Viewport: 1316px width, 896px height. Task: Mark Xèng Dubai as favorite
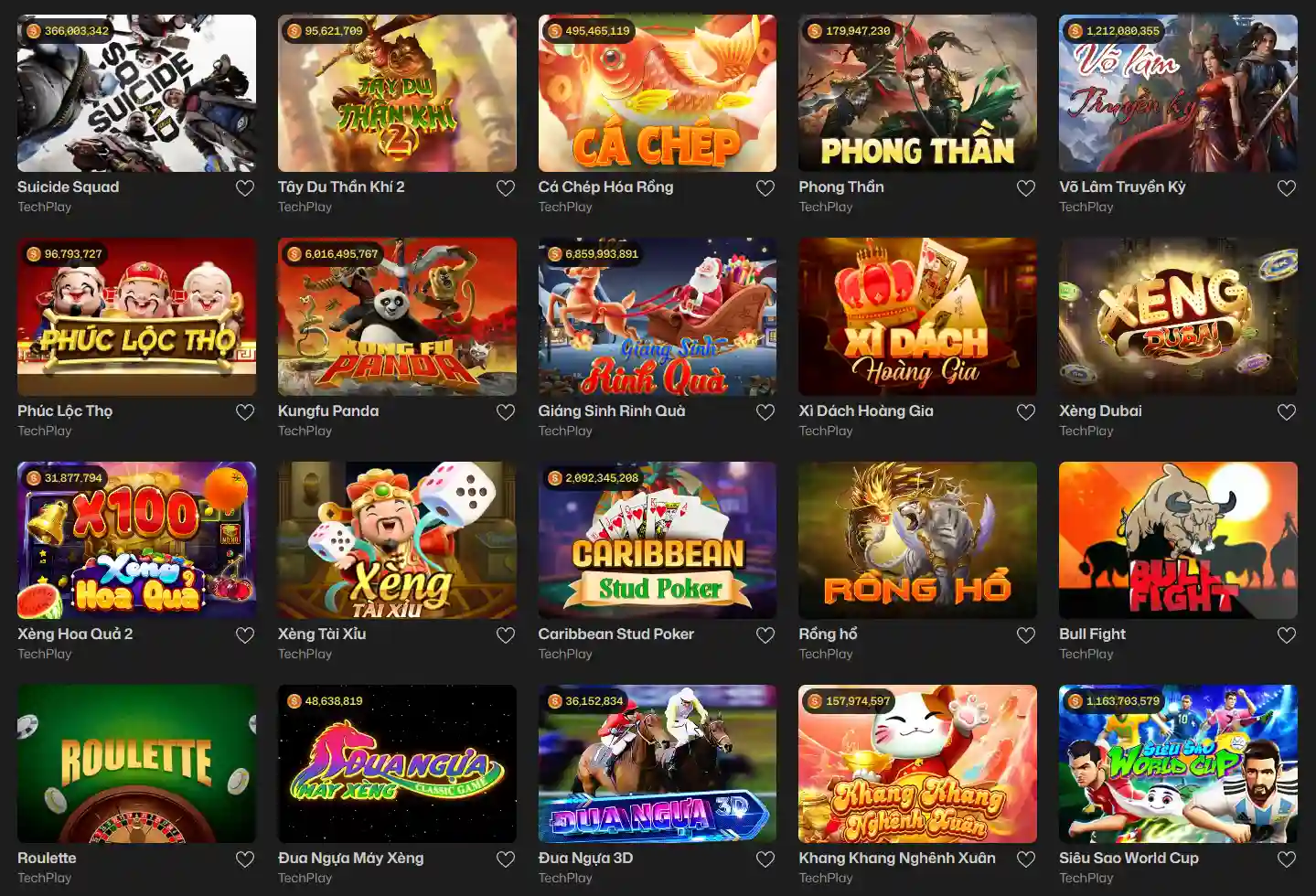tap(1287, 412)
